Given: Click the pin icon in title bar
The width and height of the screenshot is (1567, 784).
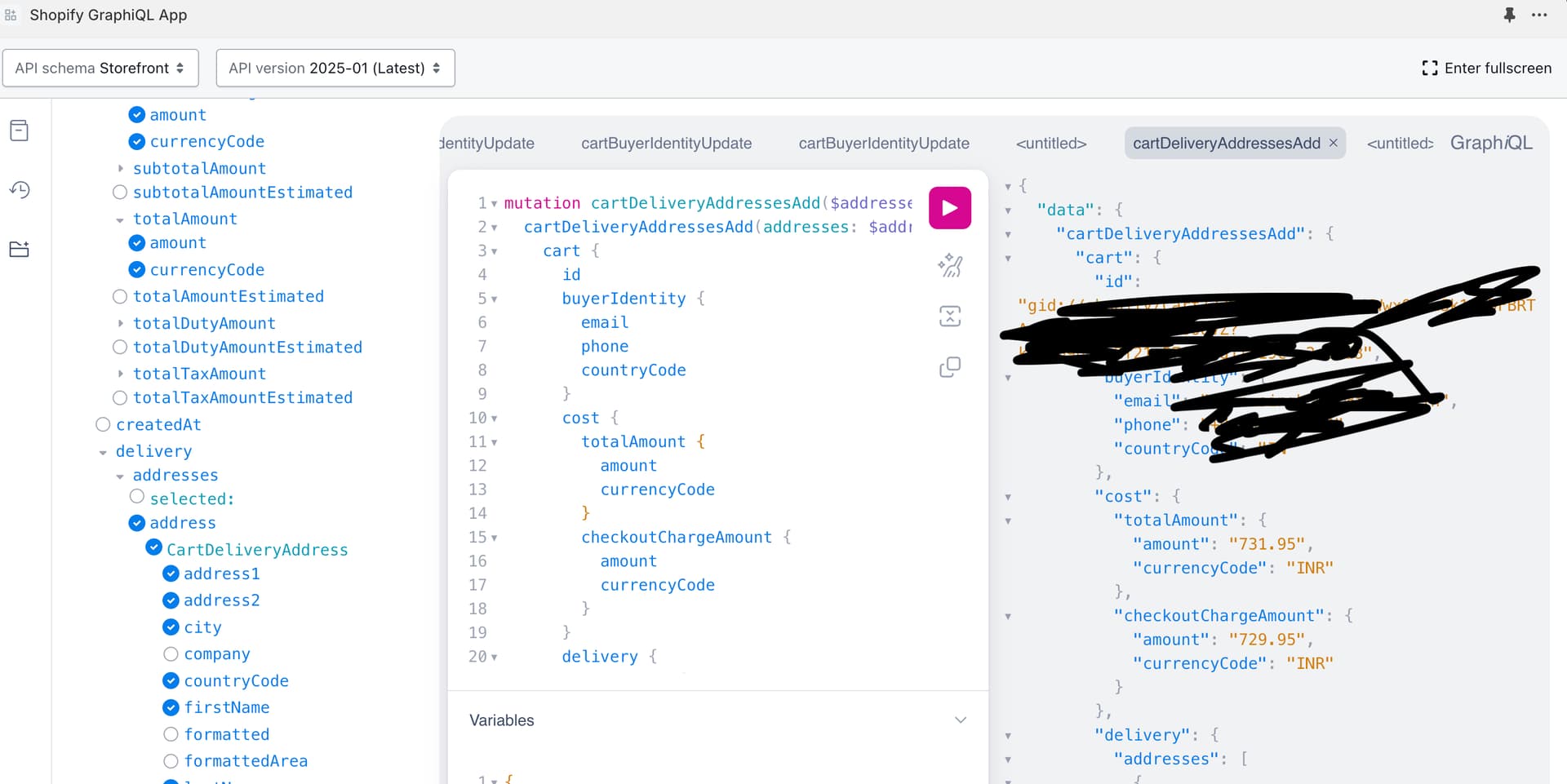Looking at the screenshot, I should tap(1509, 15).
